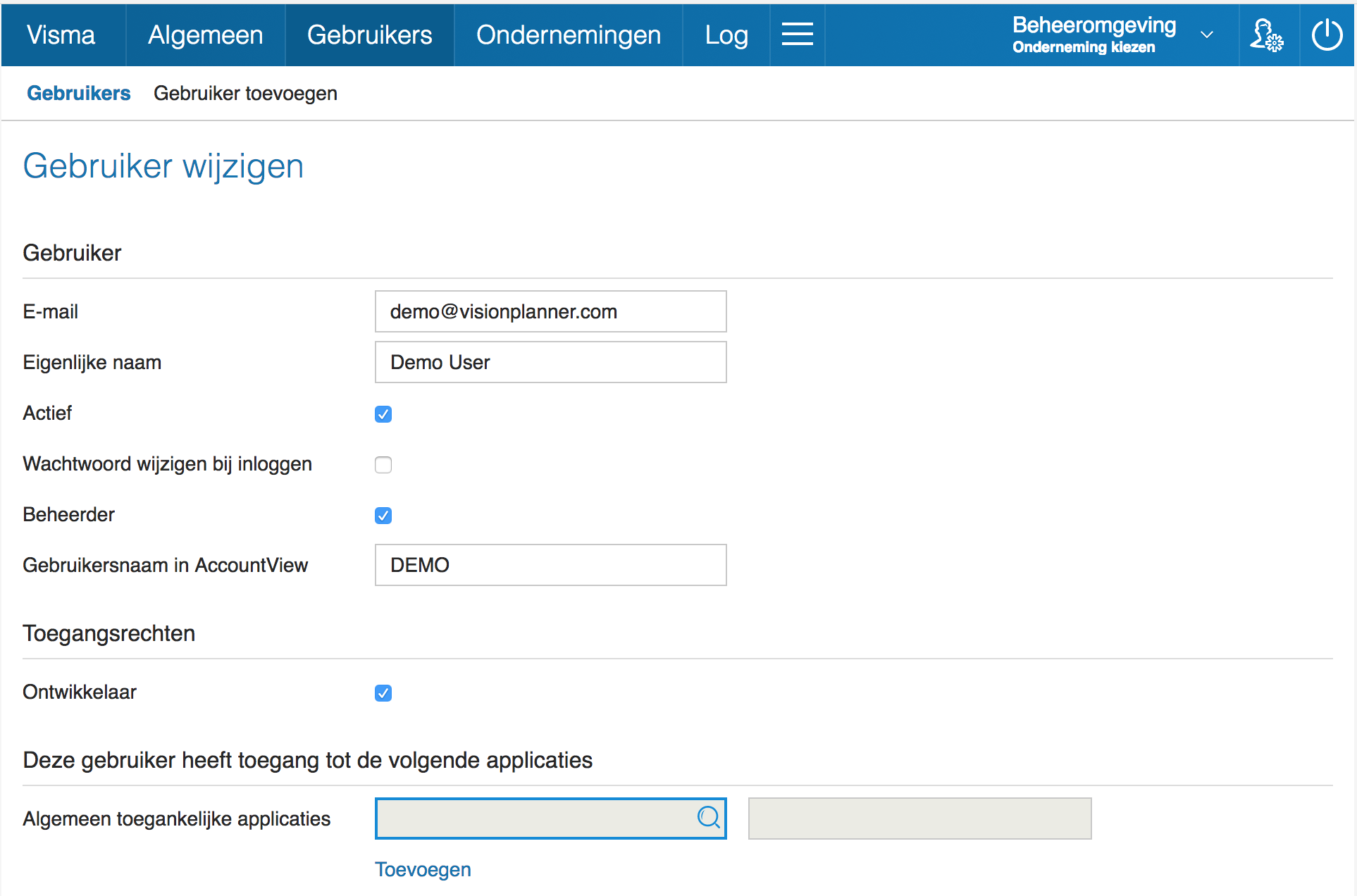
Task: Click the Wachtwoord wijzigen bij inloggen label
Action: (x=168, y=464)
